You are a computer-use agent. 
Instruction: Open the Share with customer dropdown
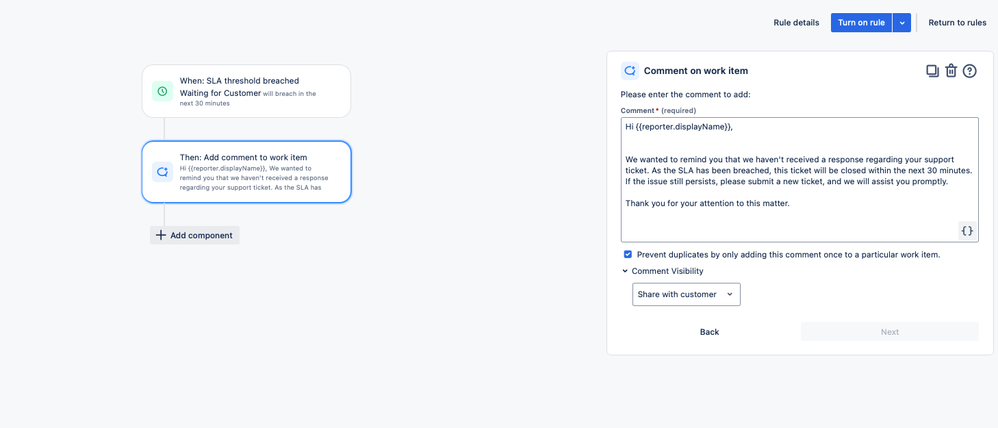tap(686, 294)
